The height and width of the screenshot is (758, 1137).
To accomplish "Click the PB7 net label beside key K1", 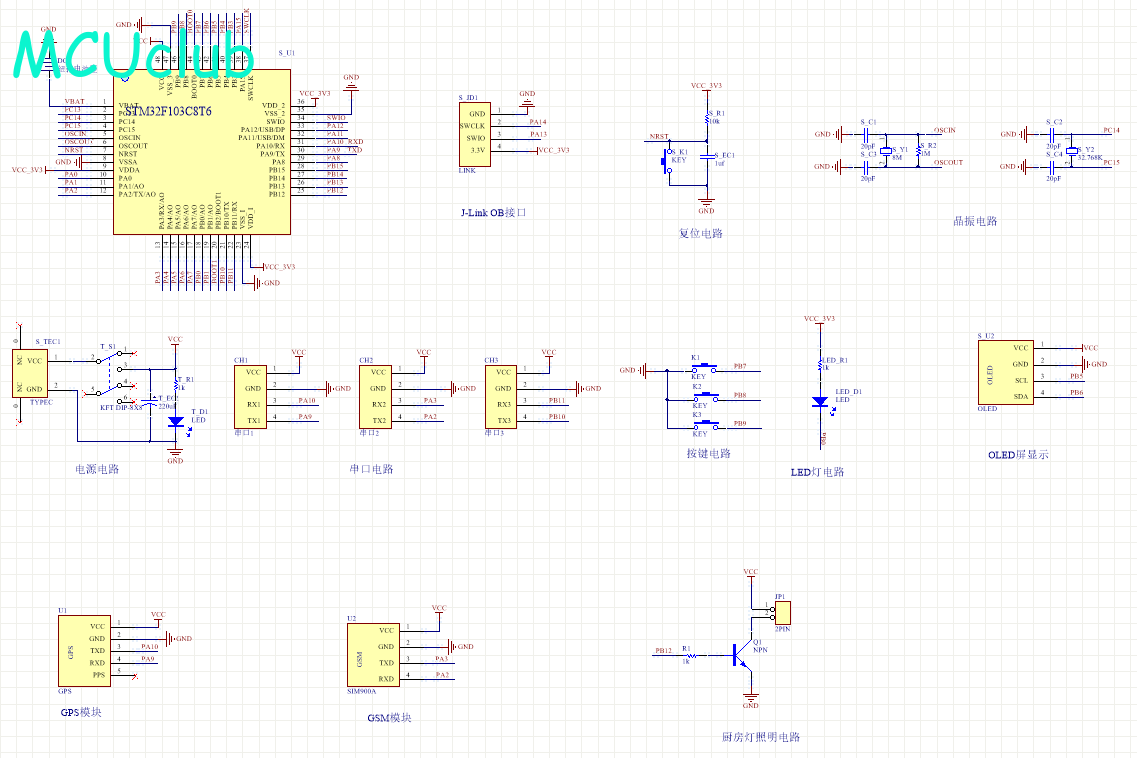I will [740, 366].
